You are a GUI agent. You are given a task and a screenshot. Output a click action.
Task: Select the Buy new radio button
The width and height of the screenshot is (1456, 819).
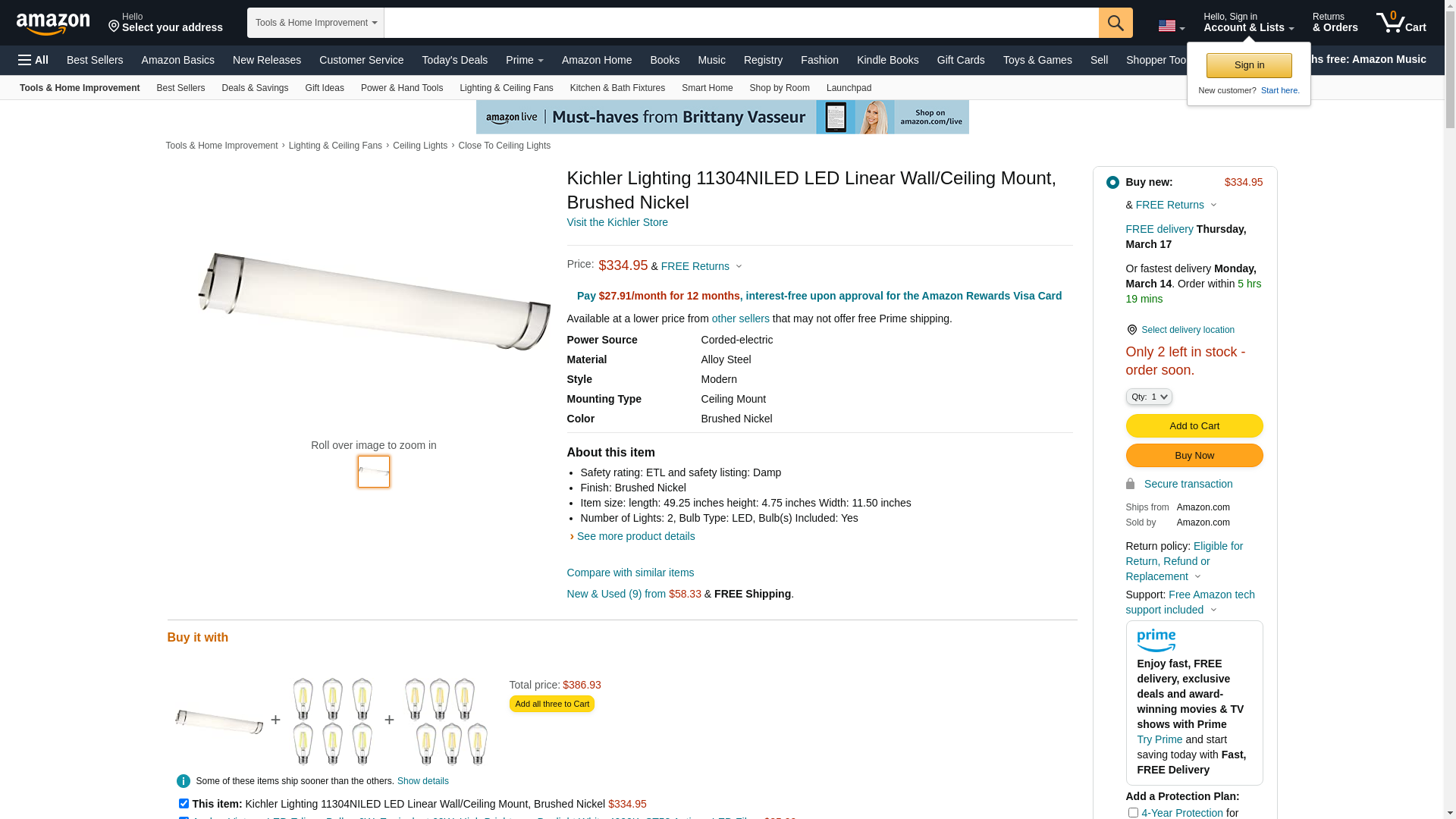[1112, 182]
